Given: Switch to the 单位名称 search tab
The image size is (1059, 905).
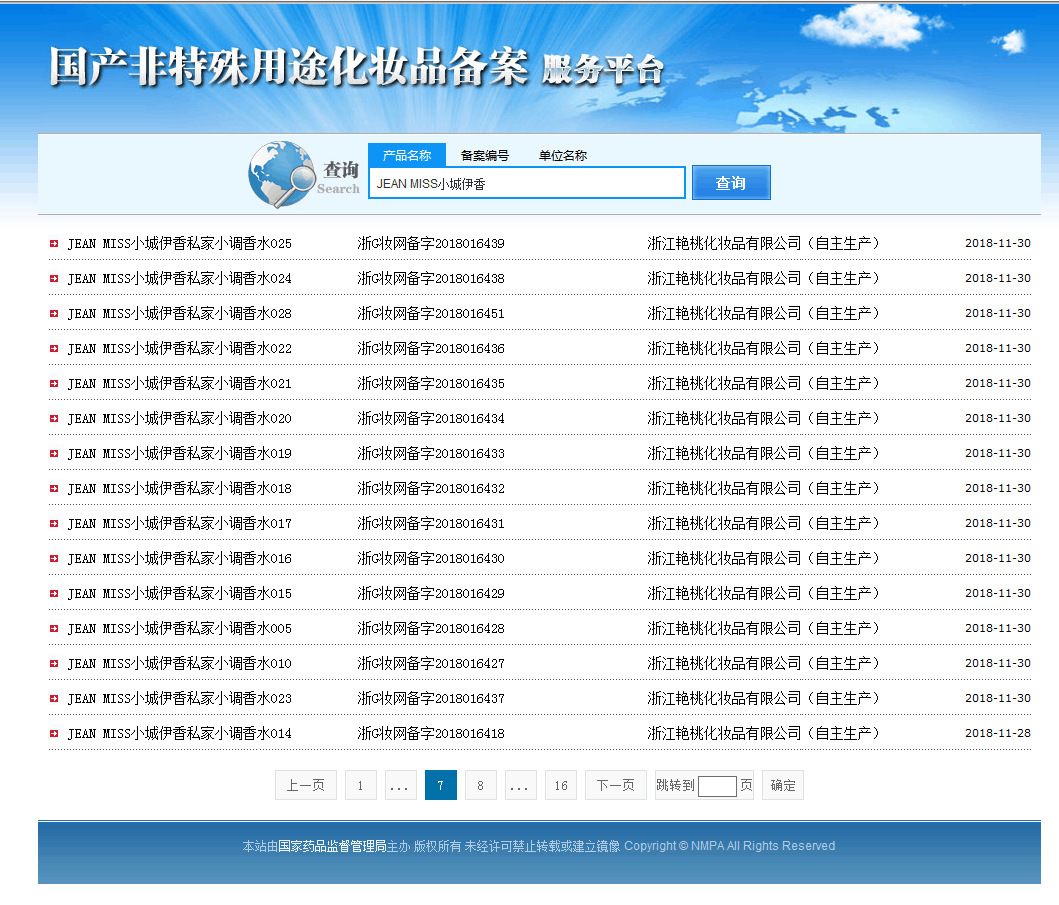Looking at the screenshot, I should coord(562,155).
